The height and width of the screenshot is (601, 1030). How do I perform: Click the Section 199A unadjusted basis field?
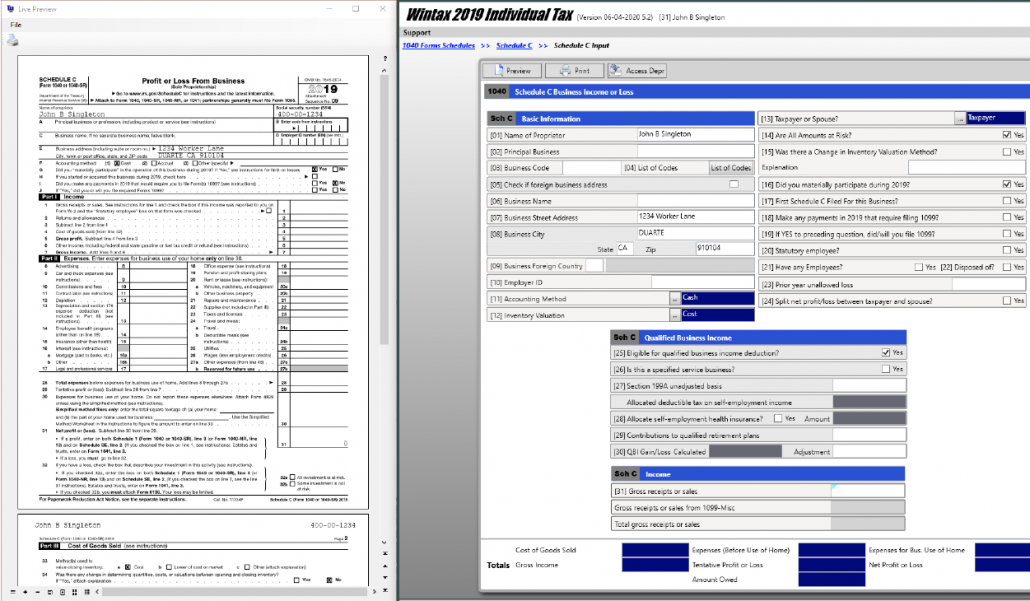[869, 386]
